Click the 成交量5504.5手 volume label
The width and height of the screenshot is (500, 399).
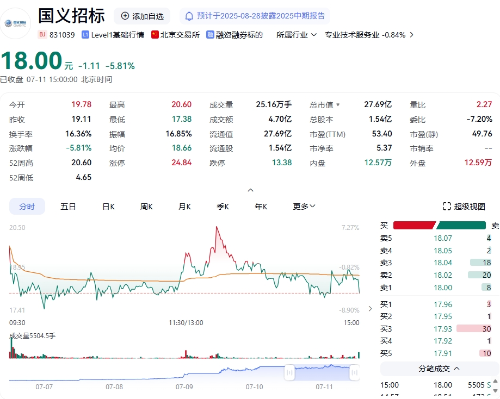tap(32, 336)
